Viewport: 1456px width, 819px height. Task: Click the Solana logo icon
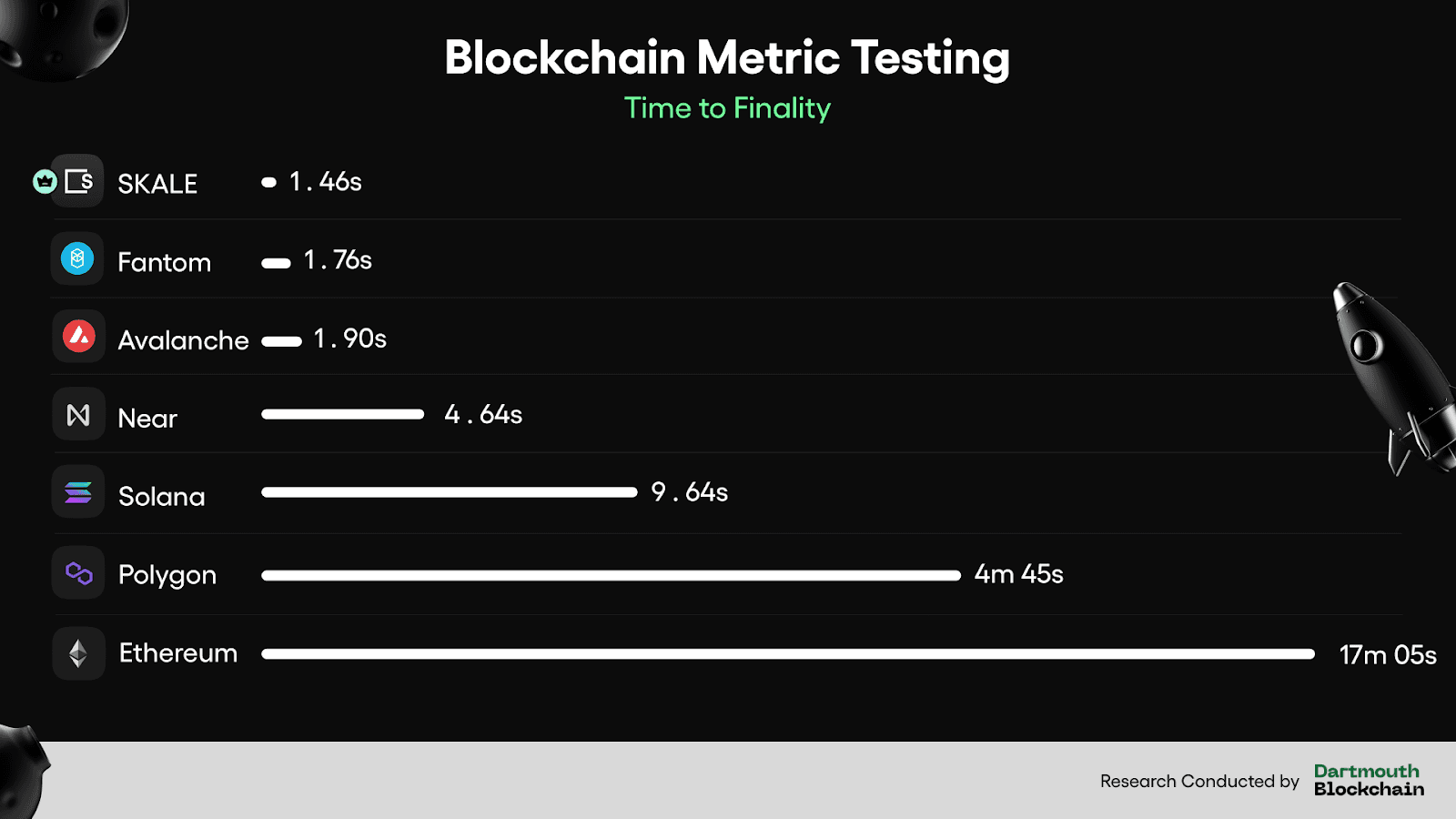click(x=78, y=492)
